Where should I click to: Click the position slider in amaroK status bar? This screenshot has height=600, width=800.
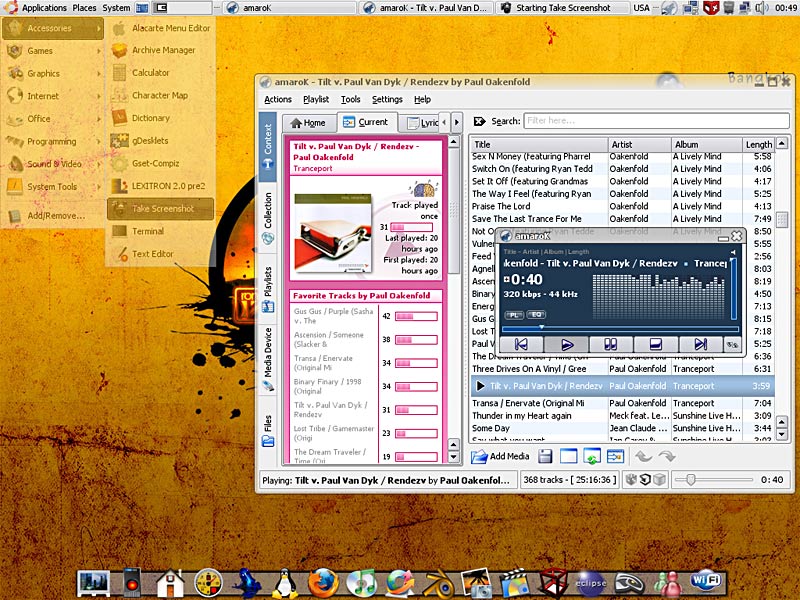[x=713, y=480]
